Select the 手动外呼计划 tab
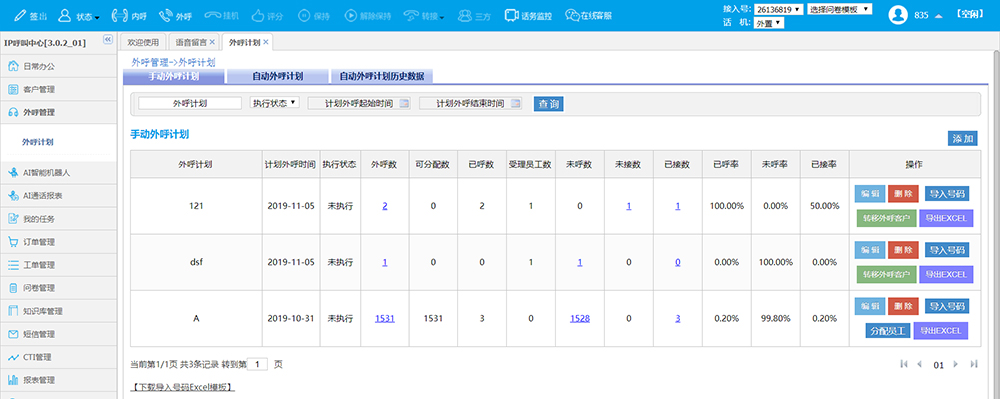1000x399 pixels. [x=173, y=76]
